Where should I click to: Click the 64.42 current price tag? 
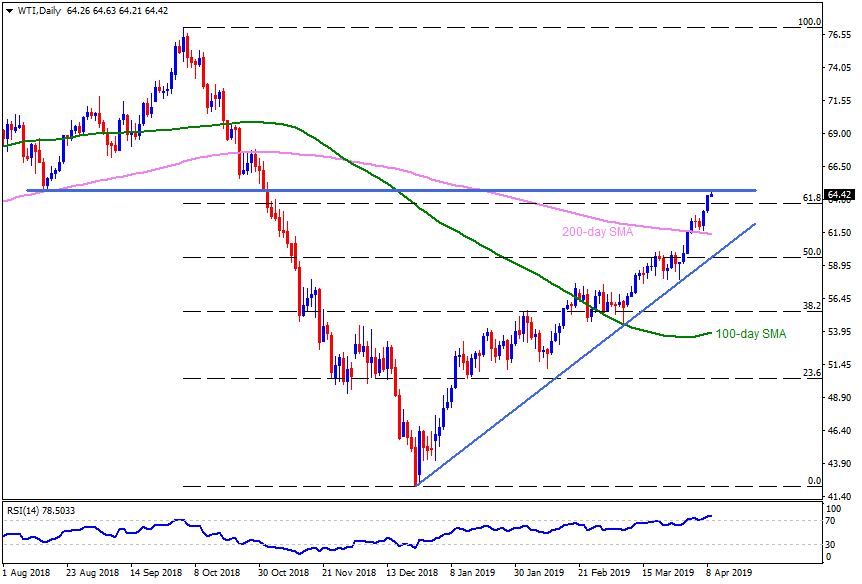839,195
